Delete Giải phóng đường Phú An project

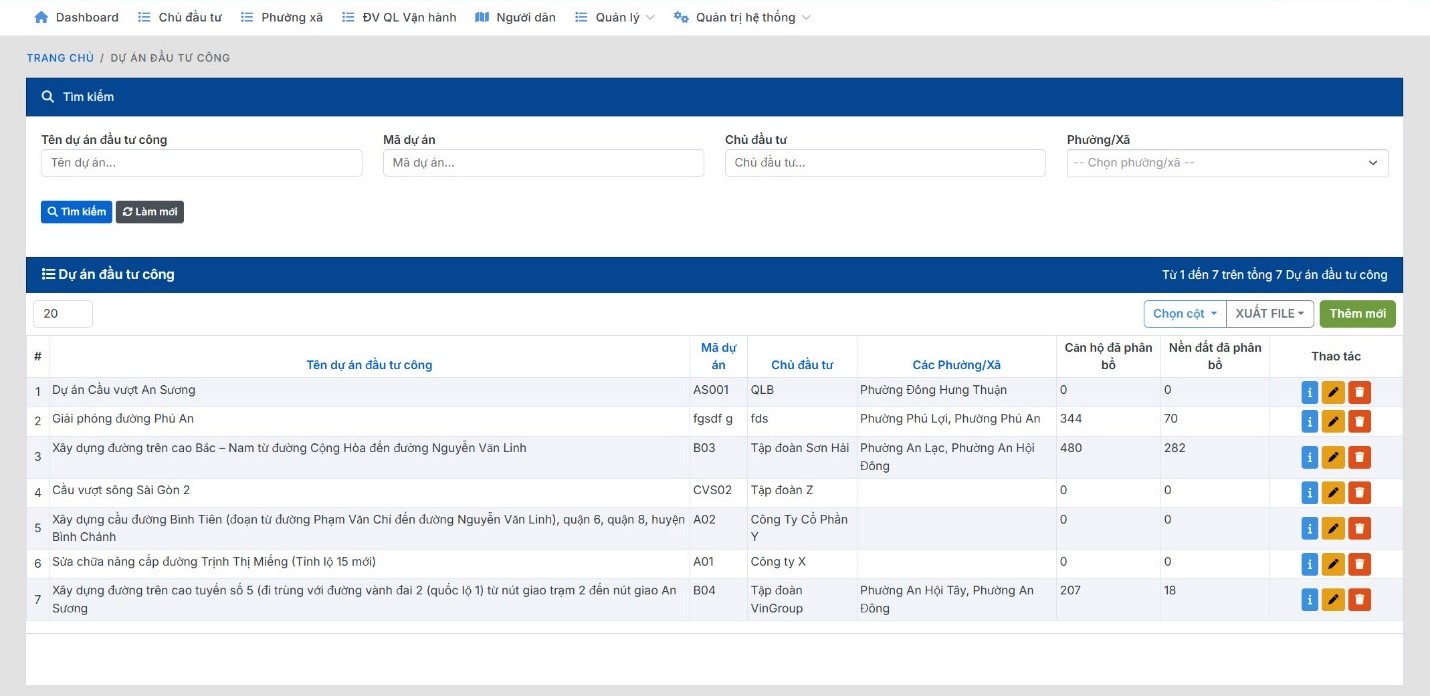tap(1359, 421)
